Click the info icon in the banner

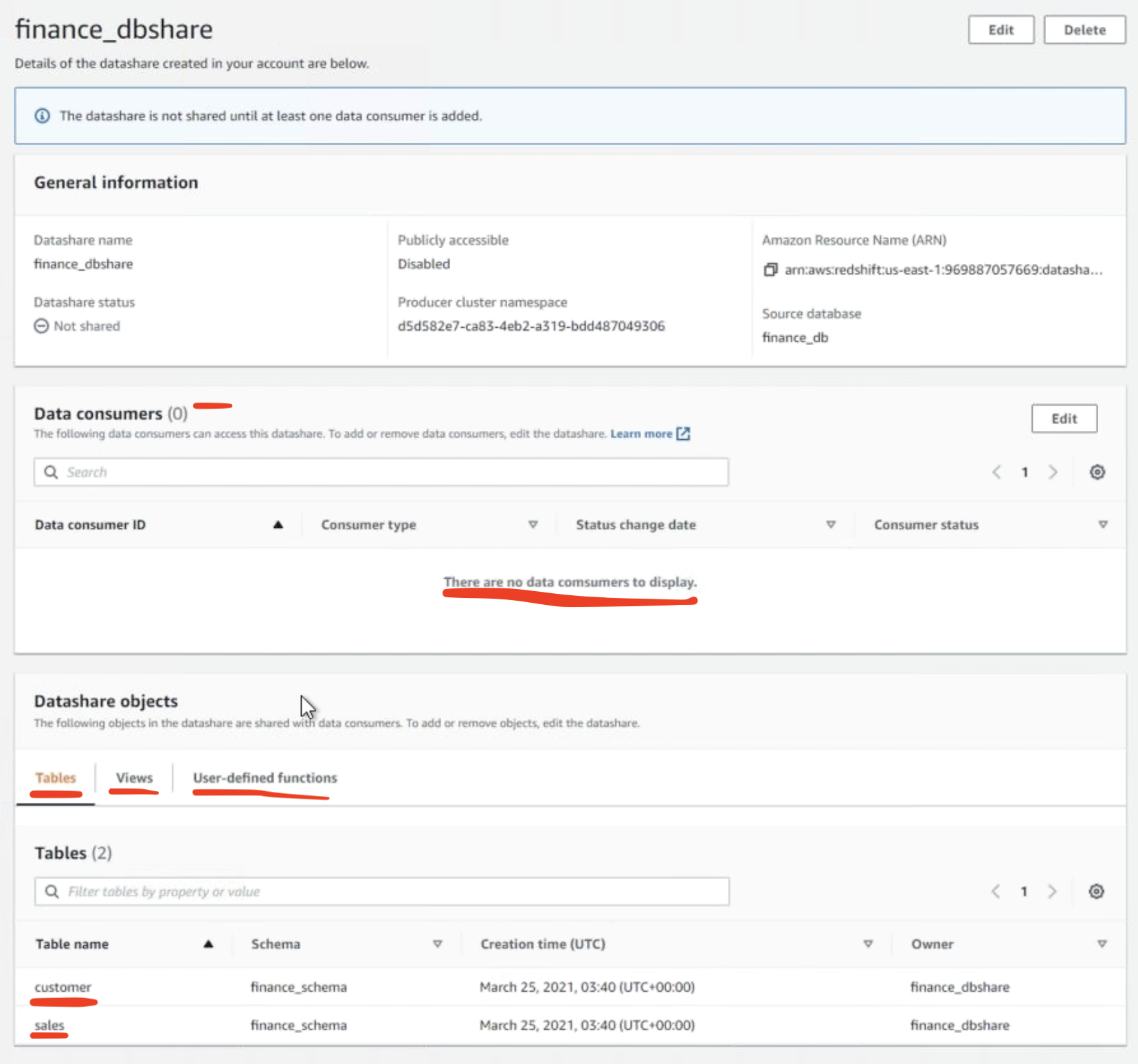tap(43, 116)
